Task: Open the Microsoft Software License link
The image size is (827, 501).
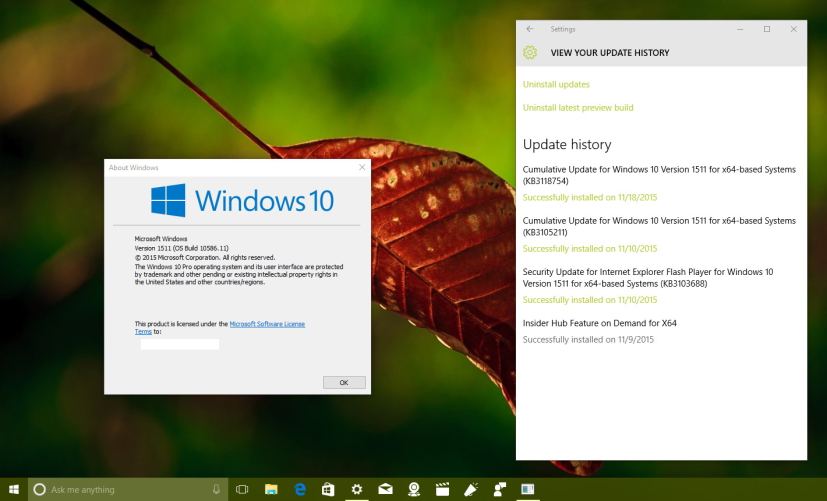Action: tap(267, 324)
